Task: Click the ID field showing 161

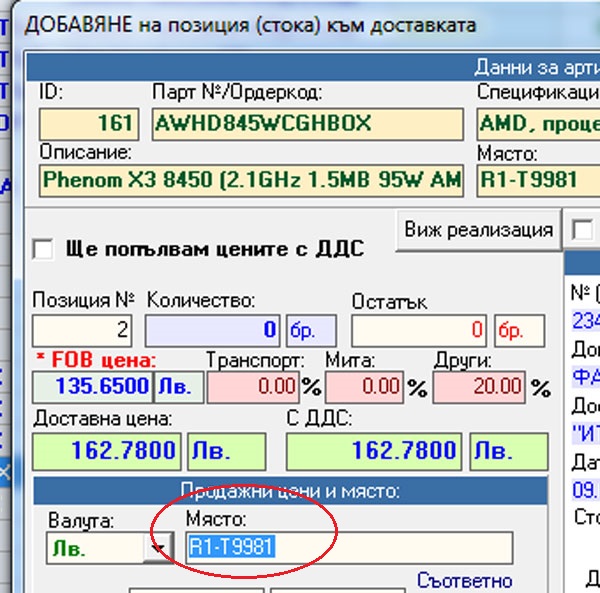Action: pyautogui.click(x=88, y=124)
